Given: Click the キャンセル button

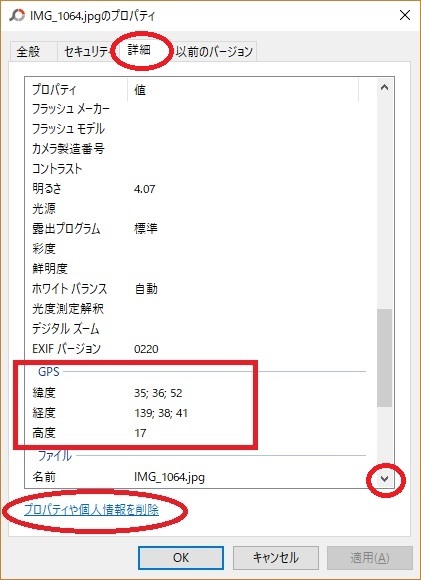Looking at the screenshot, I should click(276, 557).
